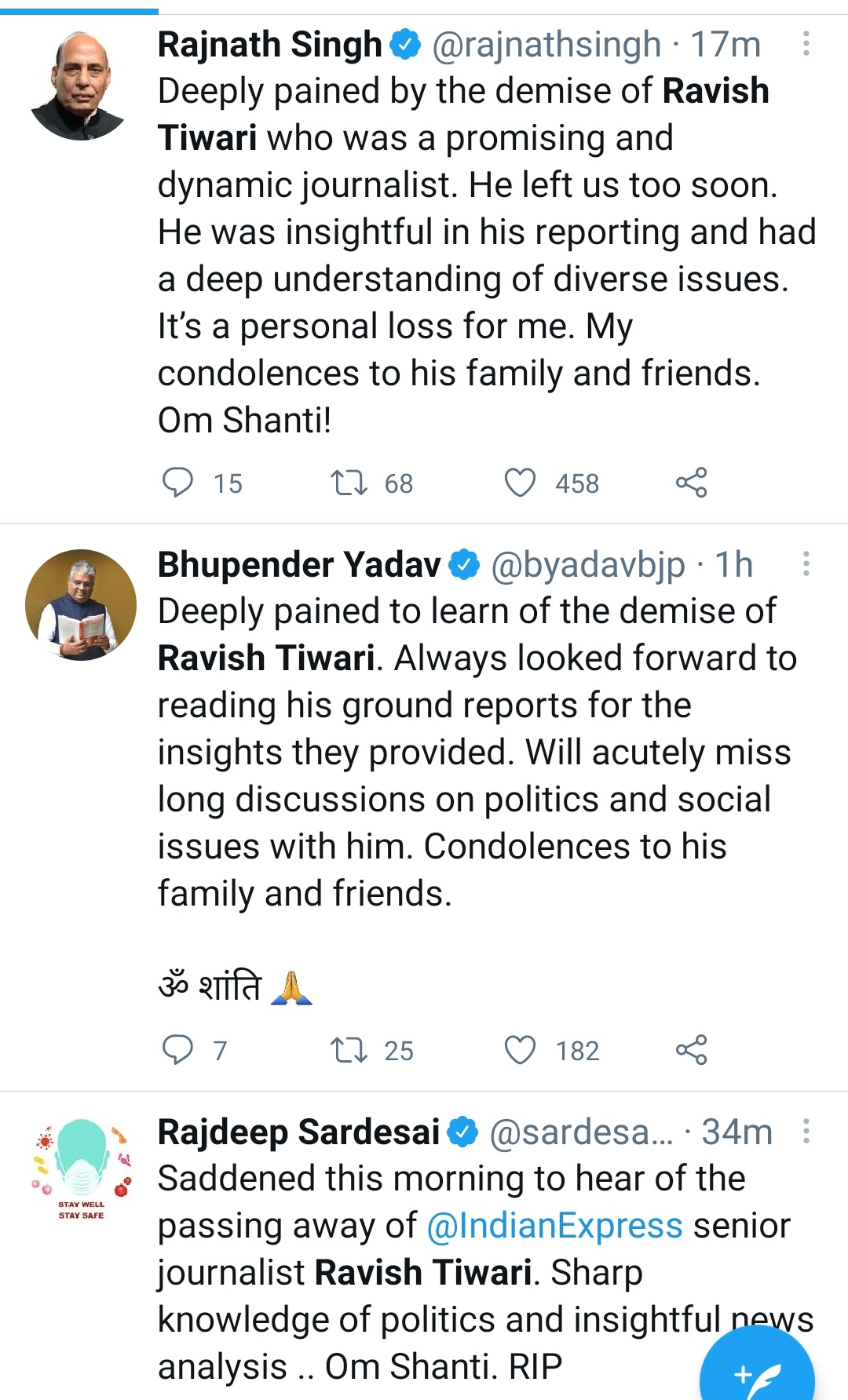Reply to Bhupender Yadav's tweet
Viewport: 848px width, 1400px height.
point(177,1049)
